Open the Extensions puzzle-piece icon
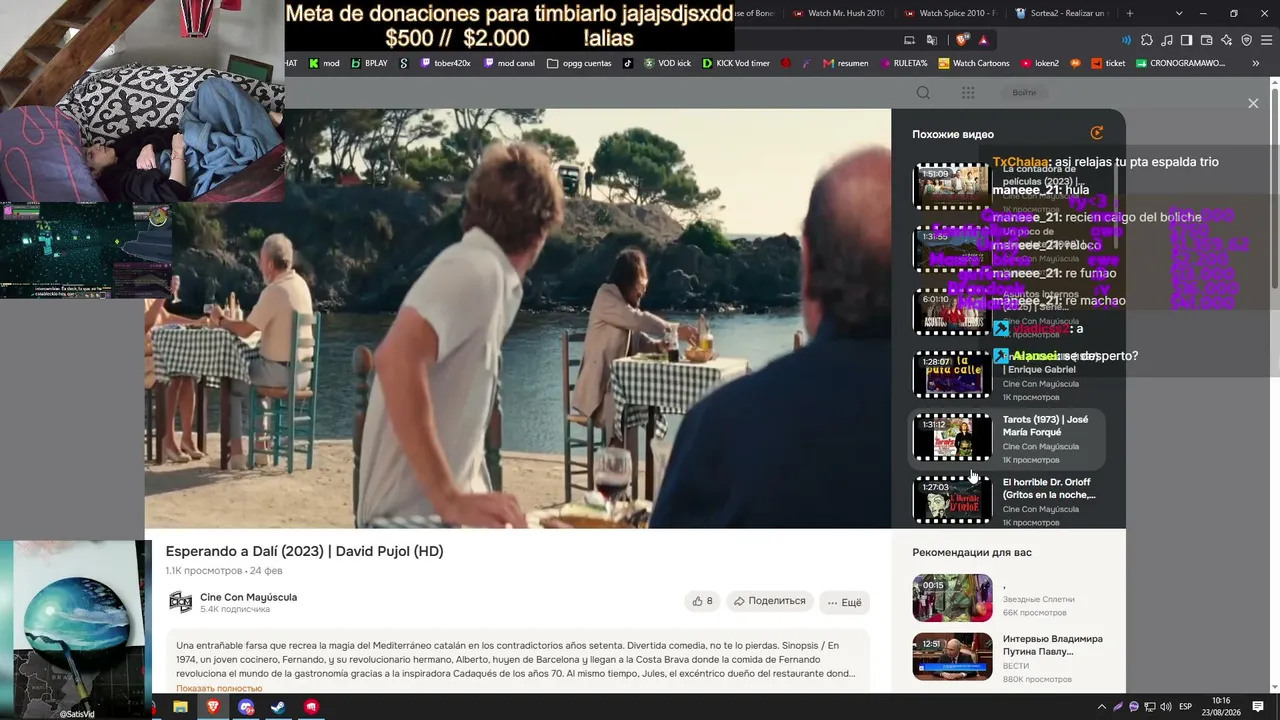This screenshot has height=720, width=1280. pos(1147,40)
